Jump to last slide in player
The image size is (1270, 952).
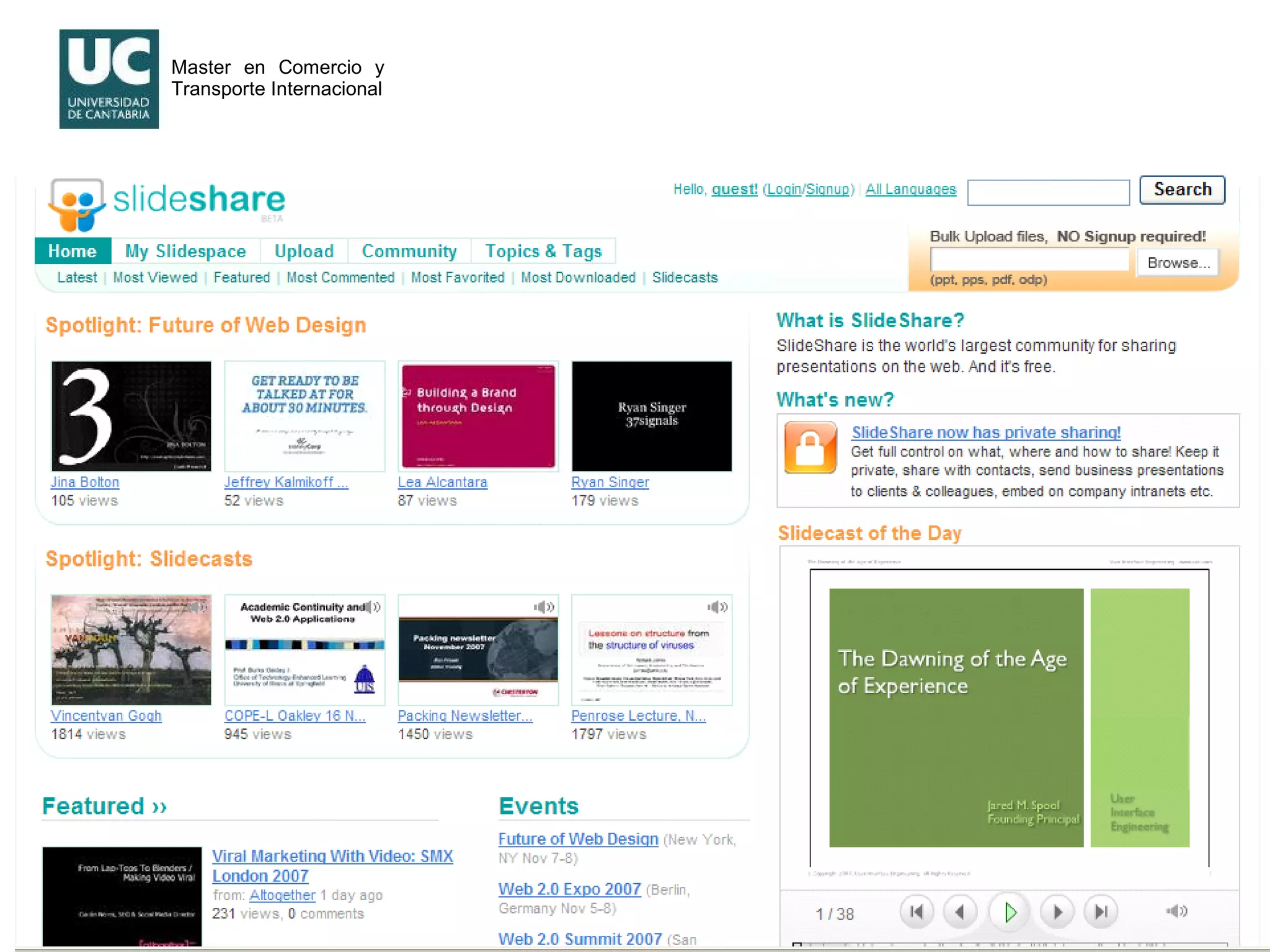tap(1101, 912)
